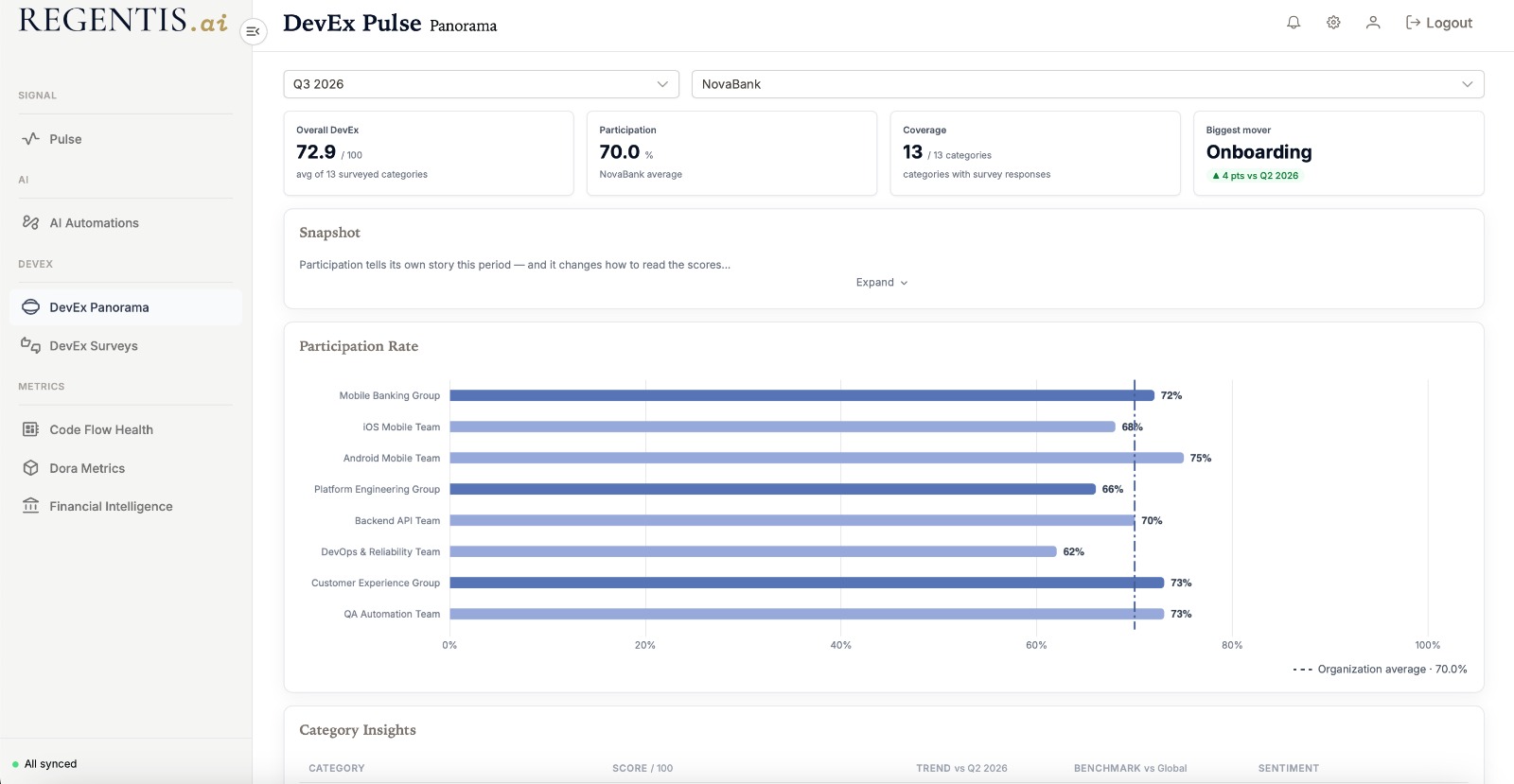Viewport: 1514px width, 784px height.
Task: Click the REGENTIS.ai logo
Action: 123,21
